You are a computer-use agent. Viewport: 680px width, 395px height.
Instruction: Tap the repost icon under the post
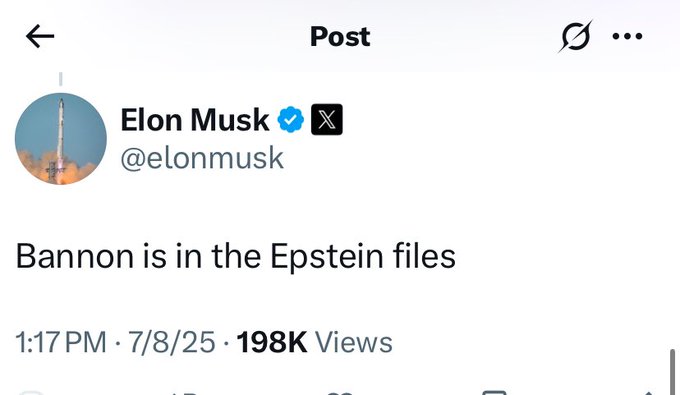pyautogui.click(x=184, y=393)
